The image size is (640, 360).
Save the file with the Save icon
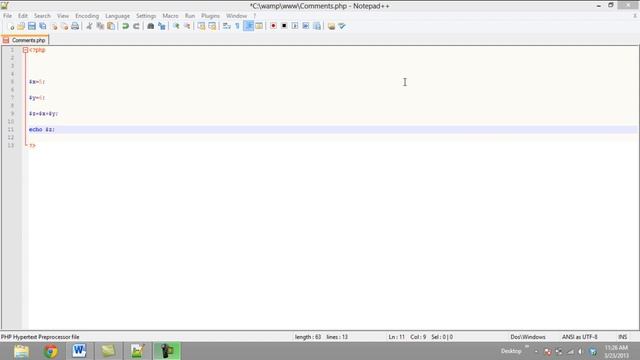pos(31,26)
